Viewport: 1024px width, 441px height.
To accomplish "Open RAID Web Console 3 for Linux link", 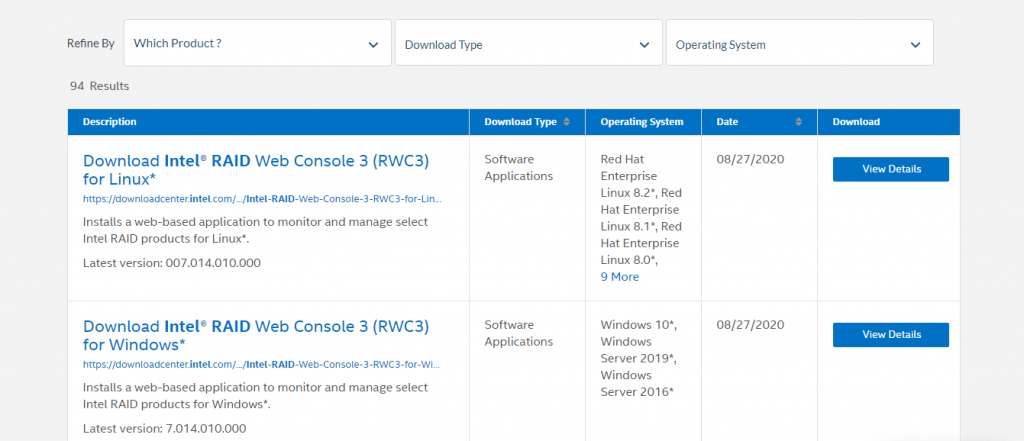I will click(256, 170).
